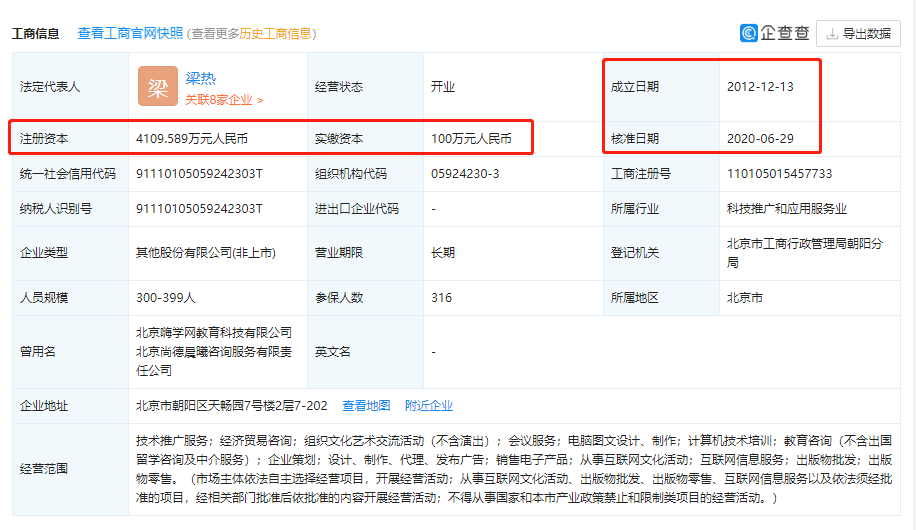Screen dimensions: 916x530
Task: Click the 组织机构代码 value 05924230-3
Action: [x=465, y=173]
